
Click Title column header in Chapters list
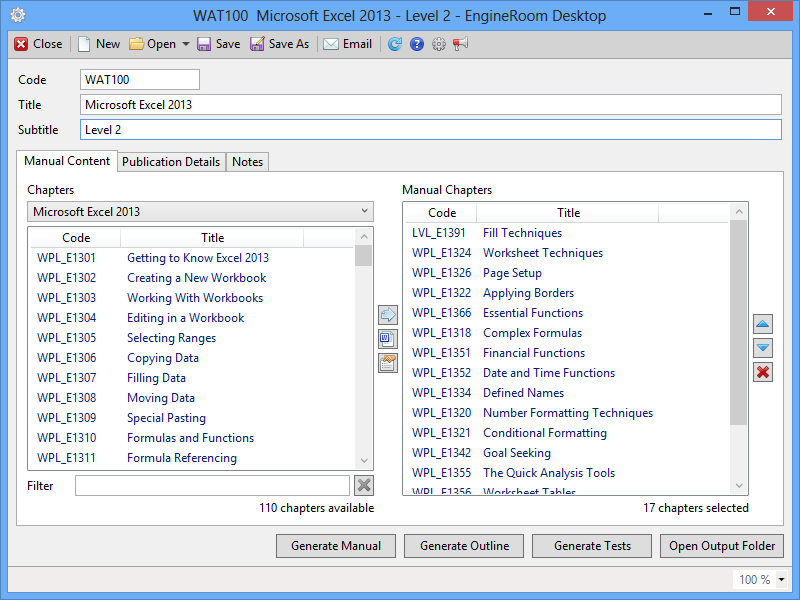pos(212,238)
